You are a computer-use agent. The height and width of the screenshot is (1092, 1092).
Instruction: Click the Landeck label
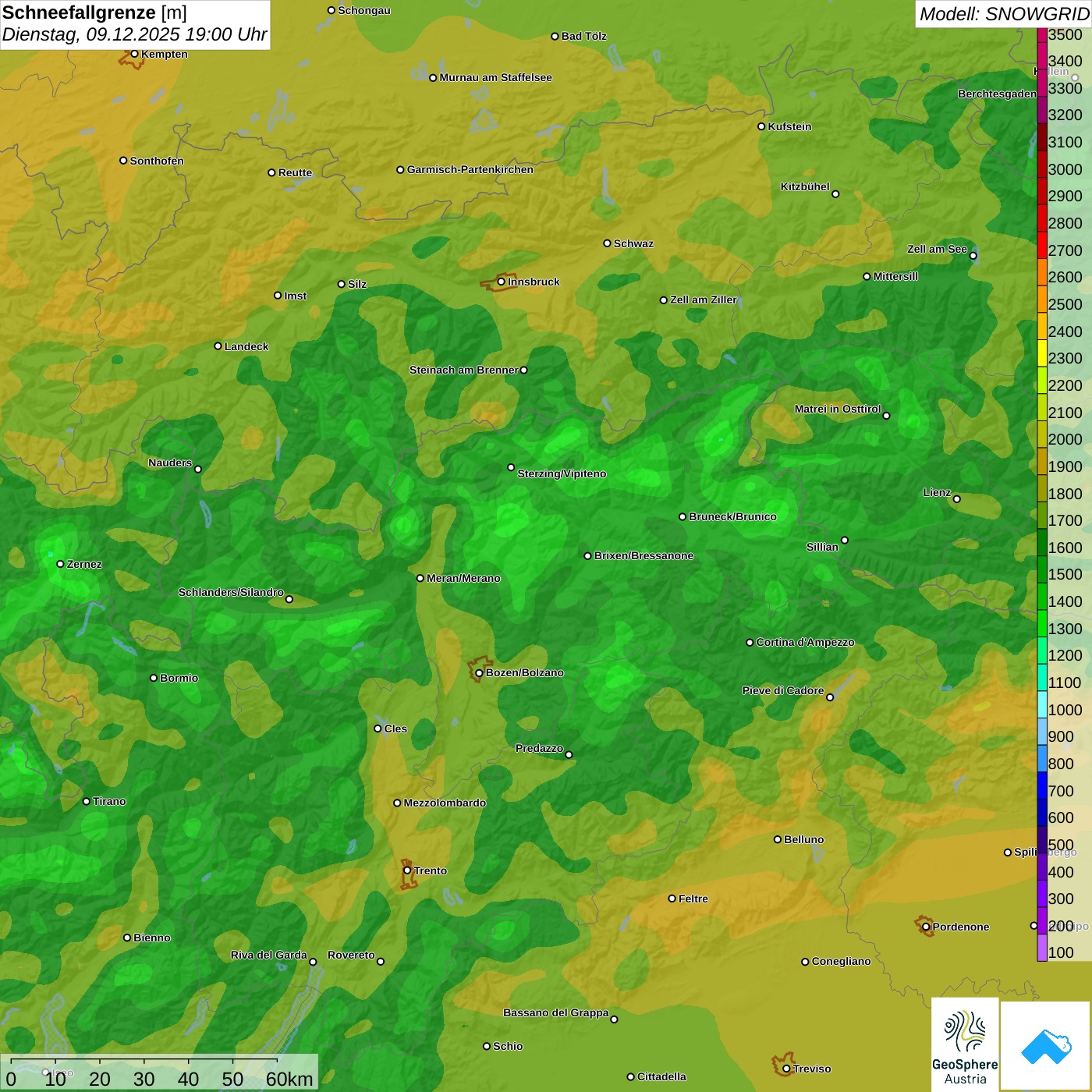click(246, 346)
